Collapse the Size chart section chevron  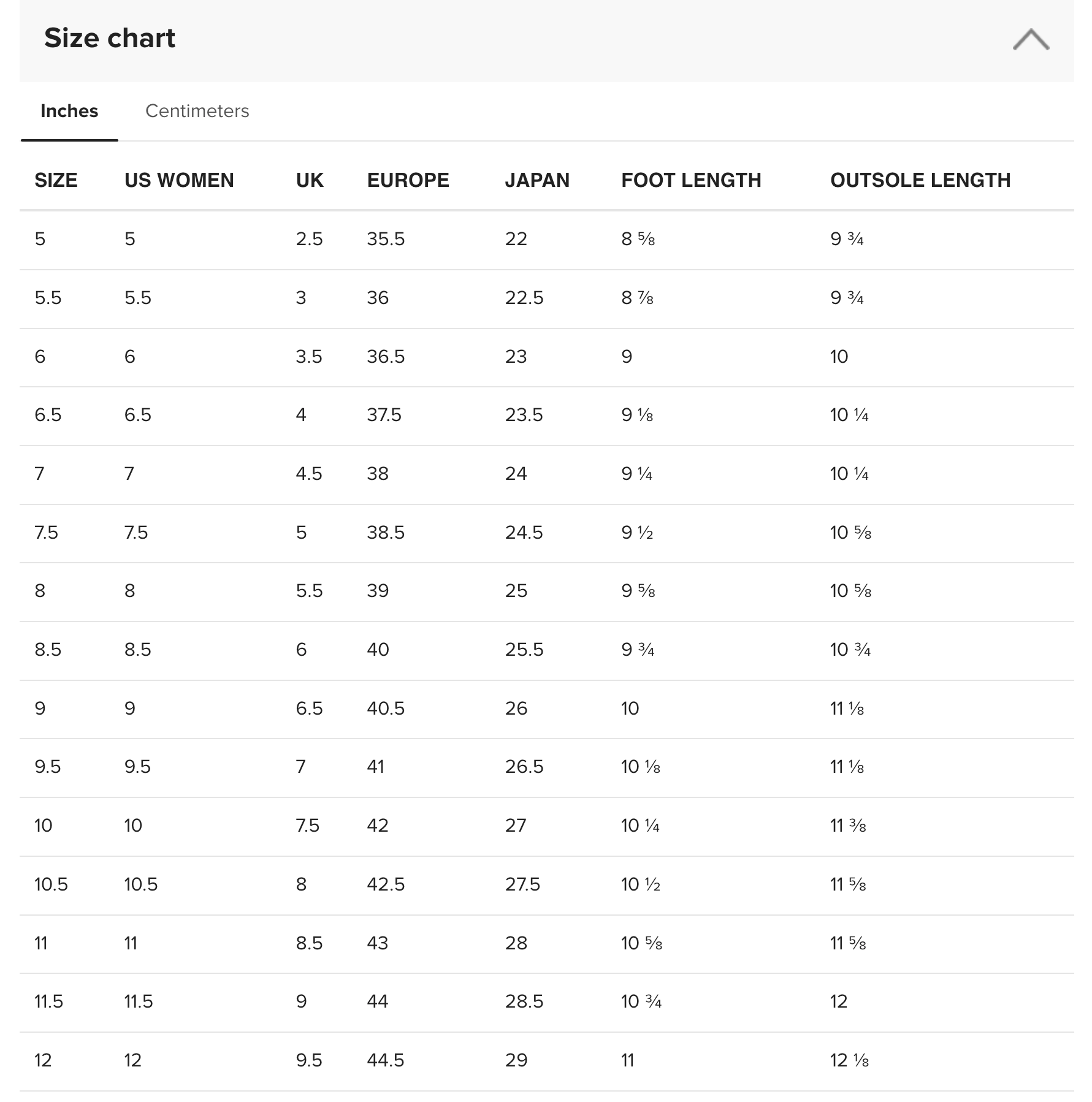[x=1031, y=39]
